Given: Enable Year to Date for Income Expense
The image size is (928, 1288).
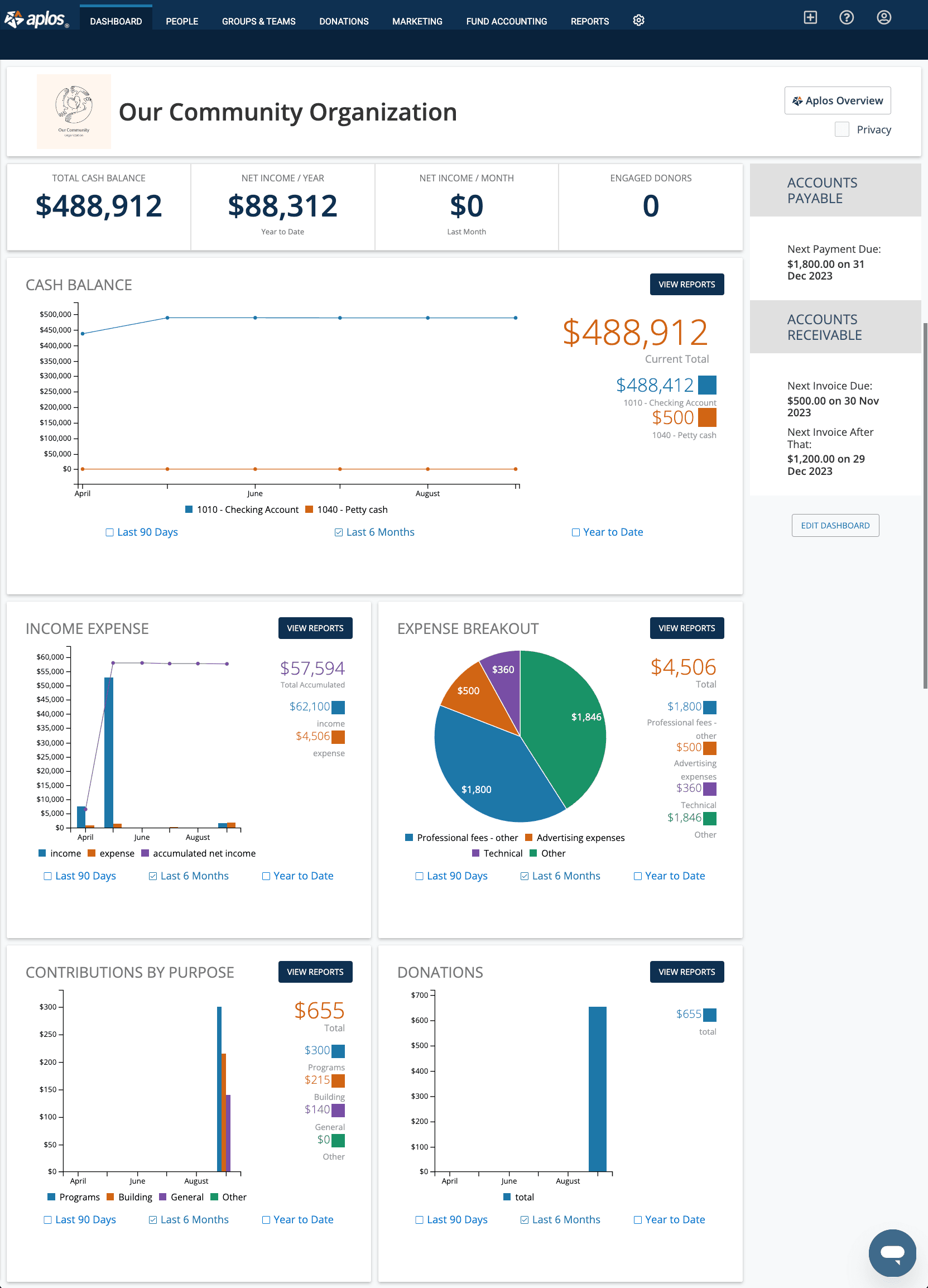Looking at the screenshot, I should pos(266,876).
